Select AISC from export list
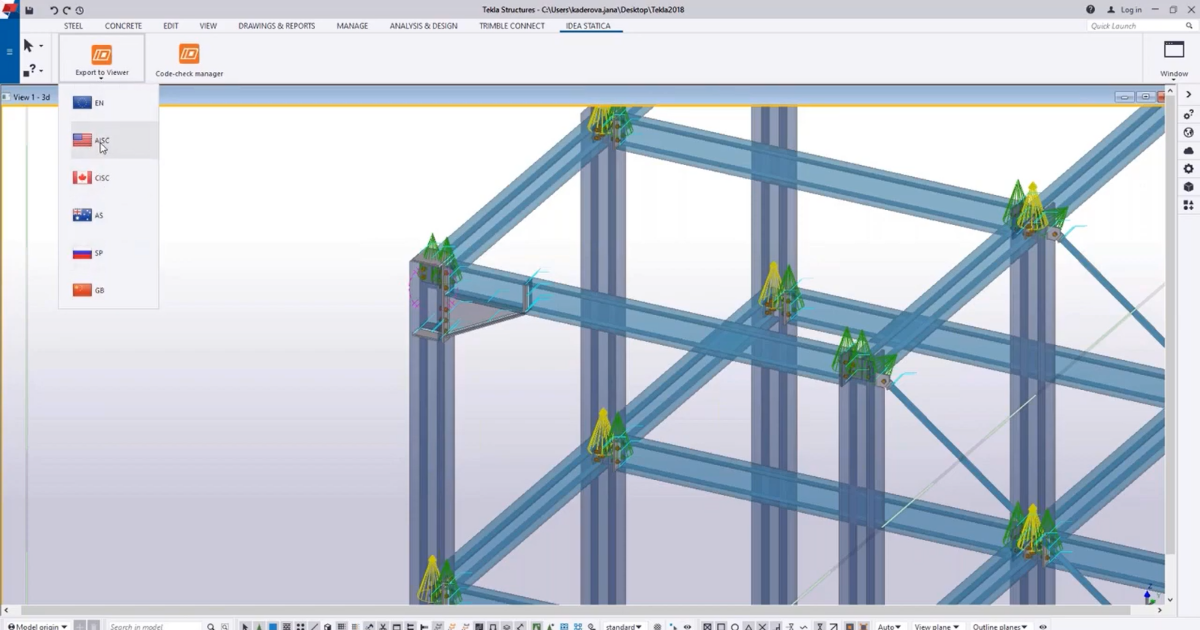1200x630 pixels. coord(101,141)
